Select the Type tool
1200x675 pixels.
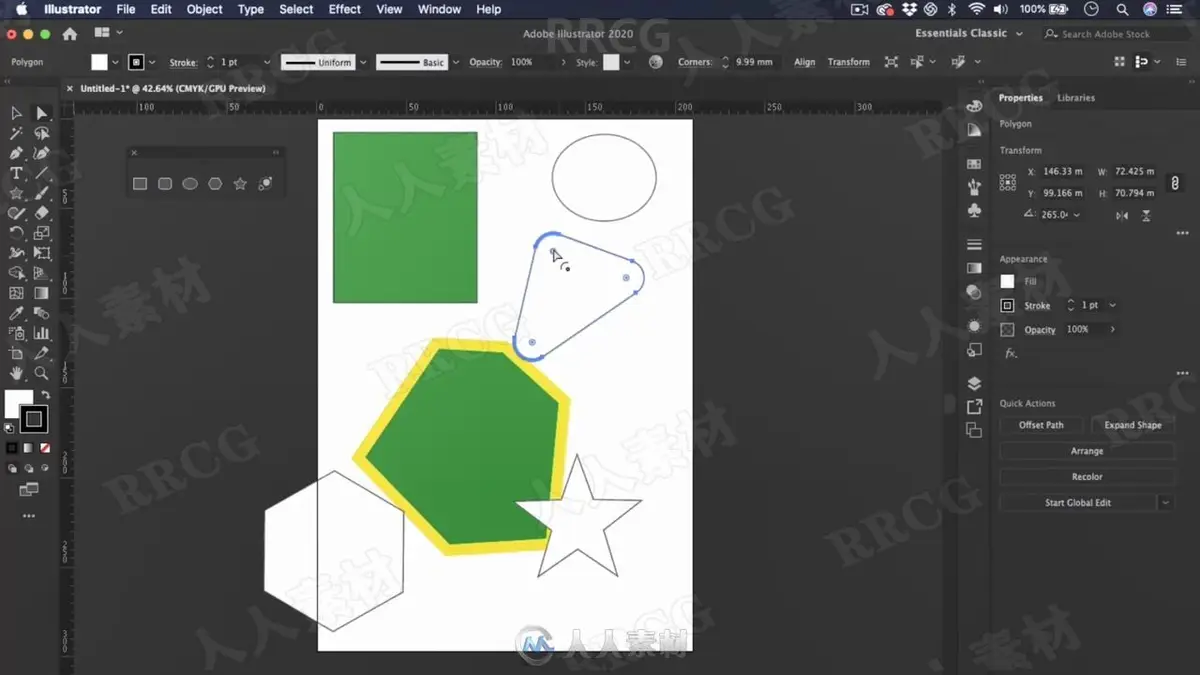17,173
